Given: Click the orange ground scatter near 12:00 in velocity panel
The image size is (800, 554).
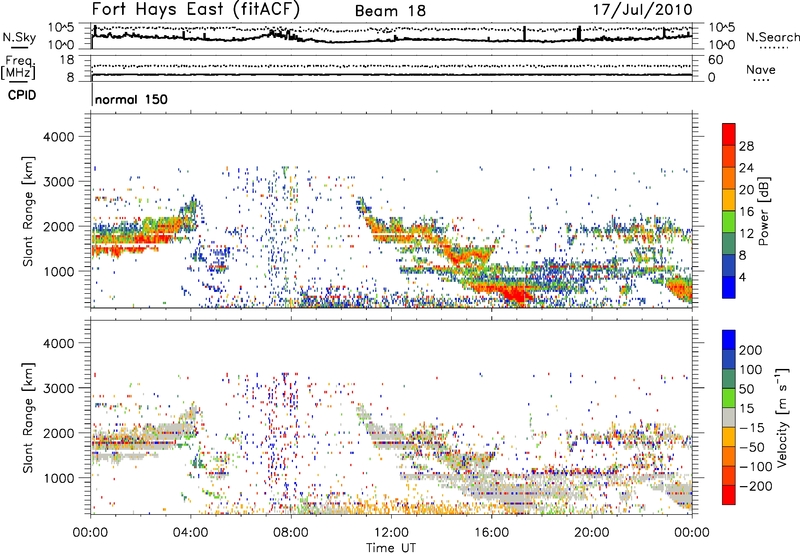Looking at the screenshot, I should click(391, 508).
